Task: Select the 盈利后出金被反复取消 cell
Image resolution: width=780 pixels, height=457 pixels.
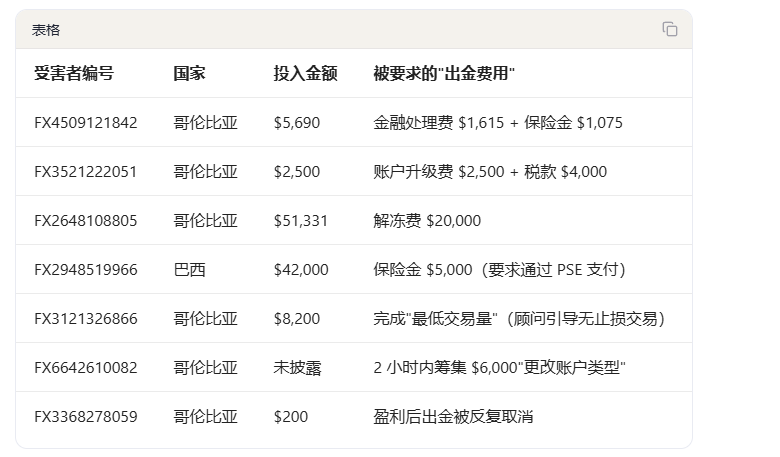Action: point(453,417)
